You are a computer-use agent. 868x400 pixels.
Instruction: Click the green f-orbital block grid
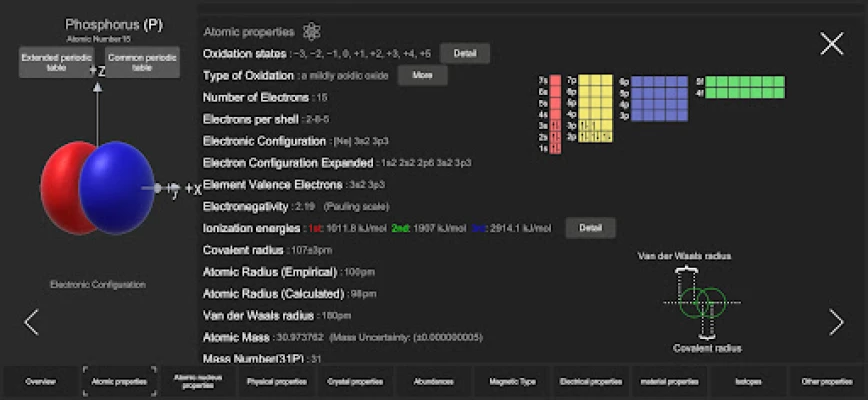745,87
